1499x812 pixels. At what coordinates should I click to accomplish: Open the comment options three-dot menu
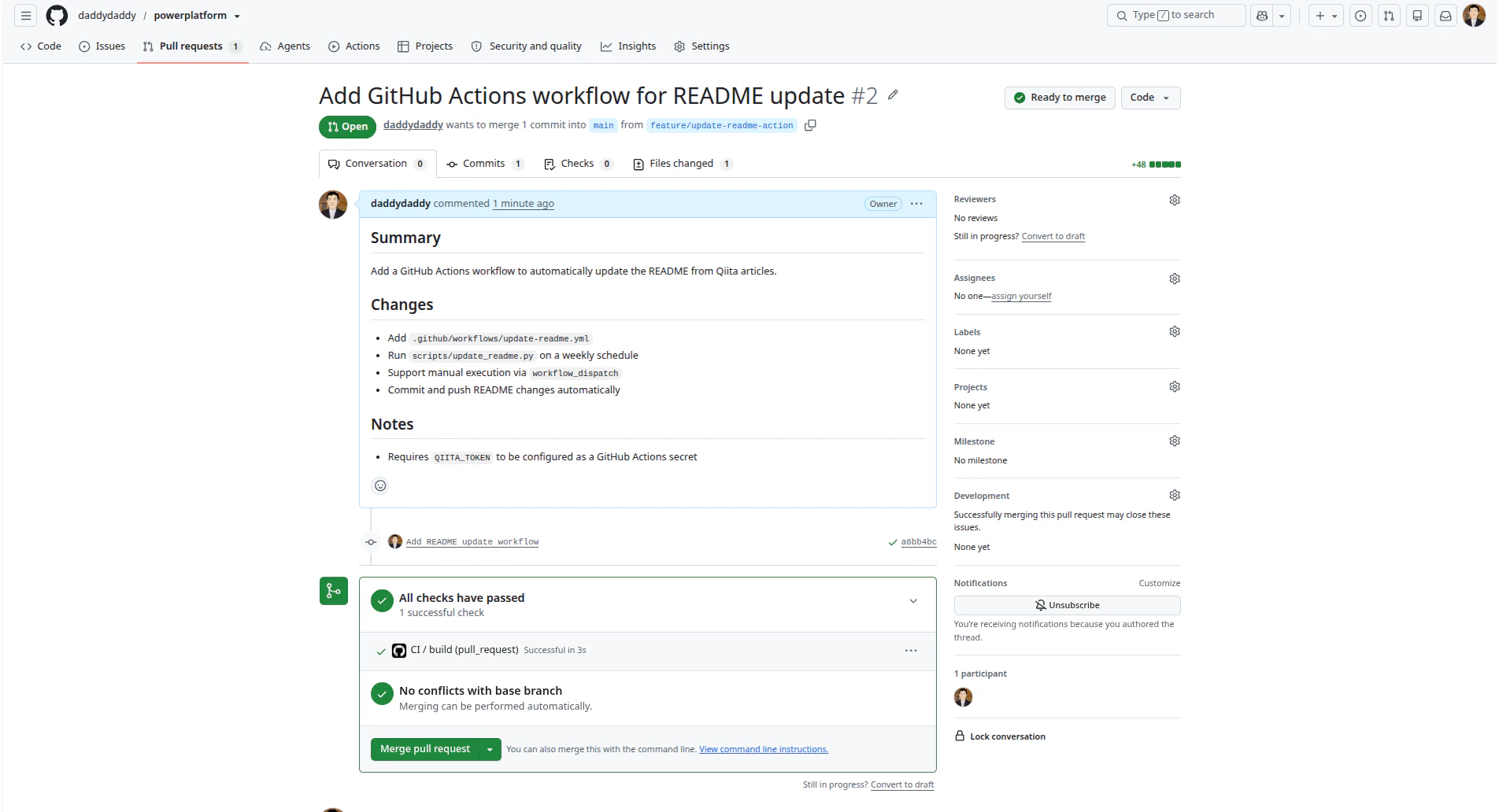pyautogui.click(x=916, y=204)
